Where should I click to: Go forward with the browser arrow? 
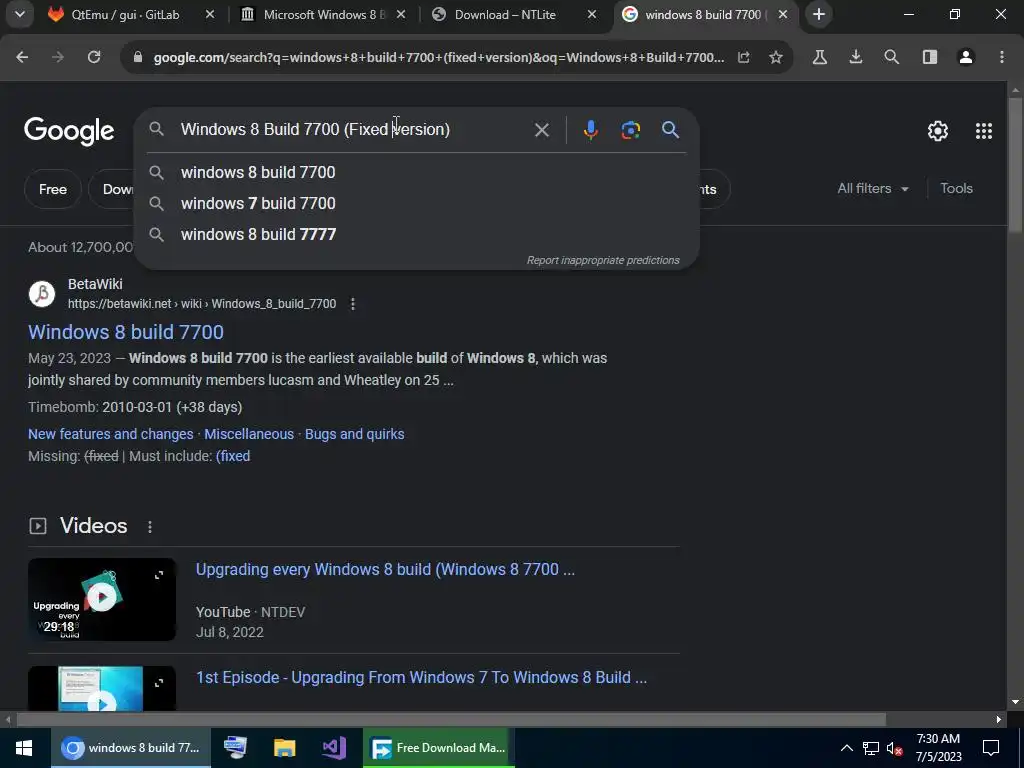coord(58,57)
